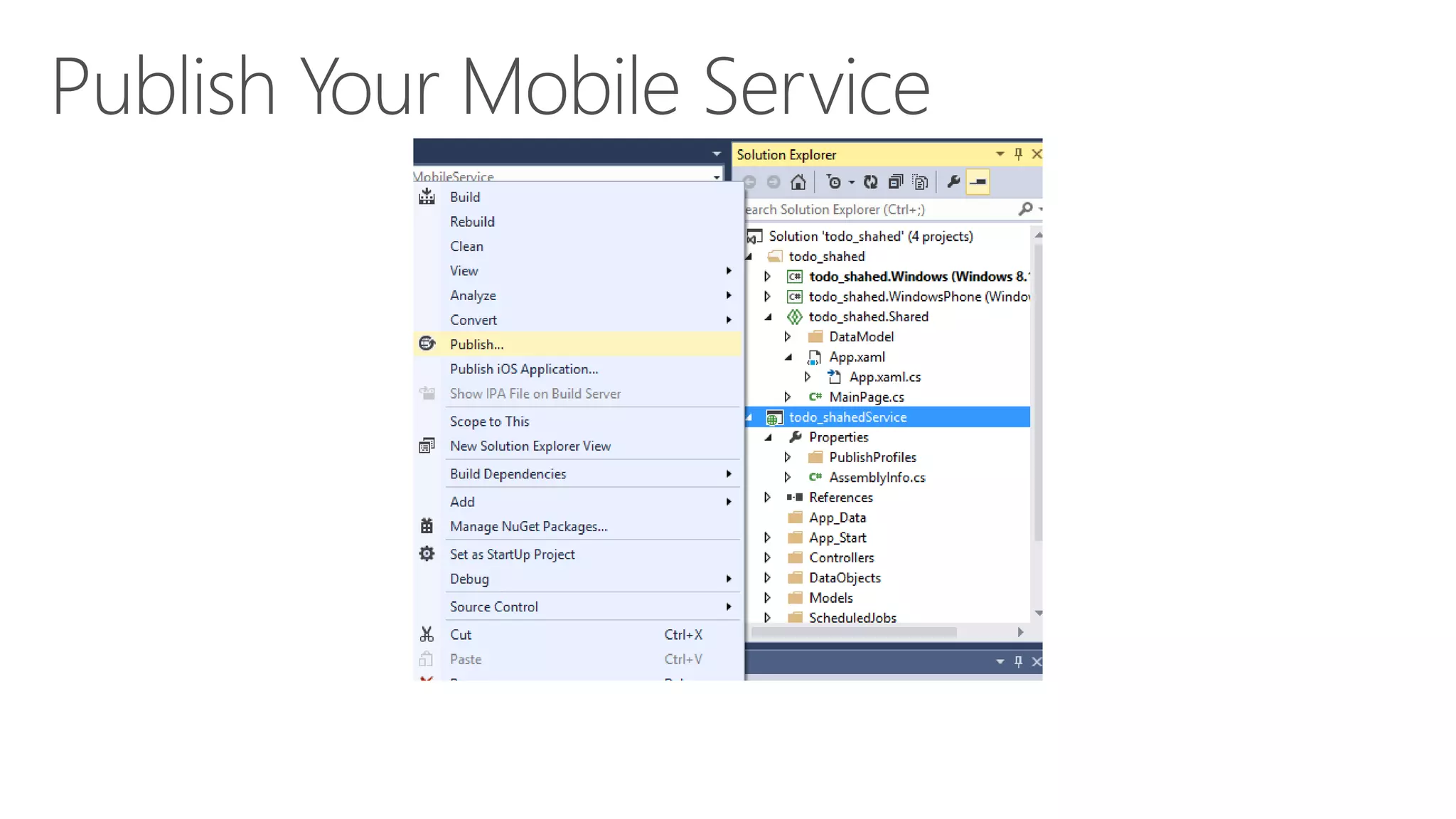This screenshot has width=1456, height=819.
Task: Click the horizontal scrollbar in Solution Explorer
Action: pos(853,632)
